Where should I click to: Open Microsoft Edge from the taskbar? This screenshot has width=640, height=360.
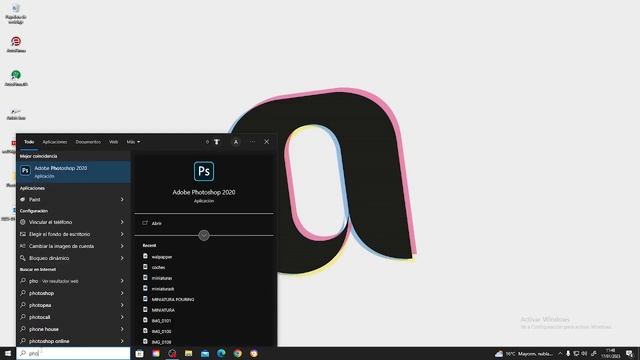tap(221, 353)
